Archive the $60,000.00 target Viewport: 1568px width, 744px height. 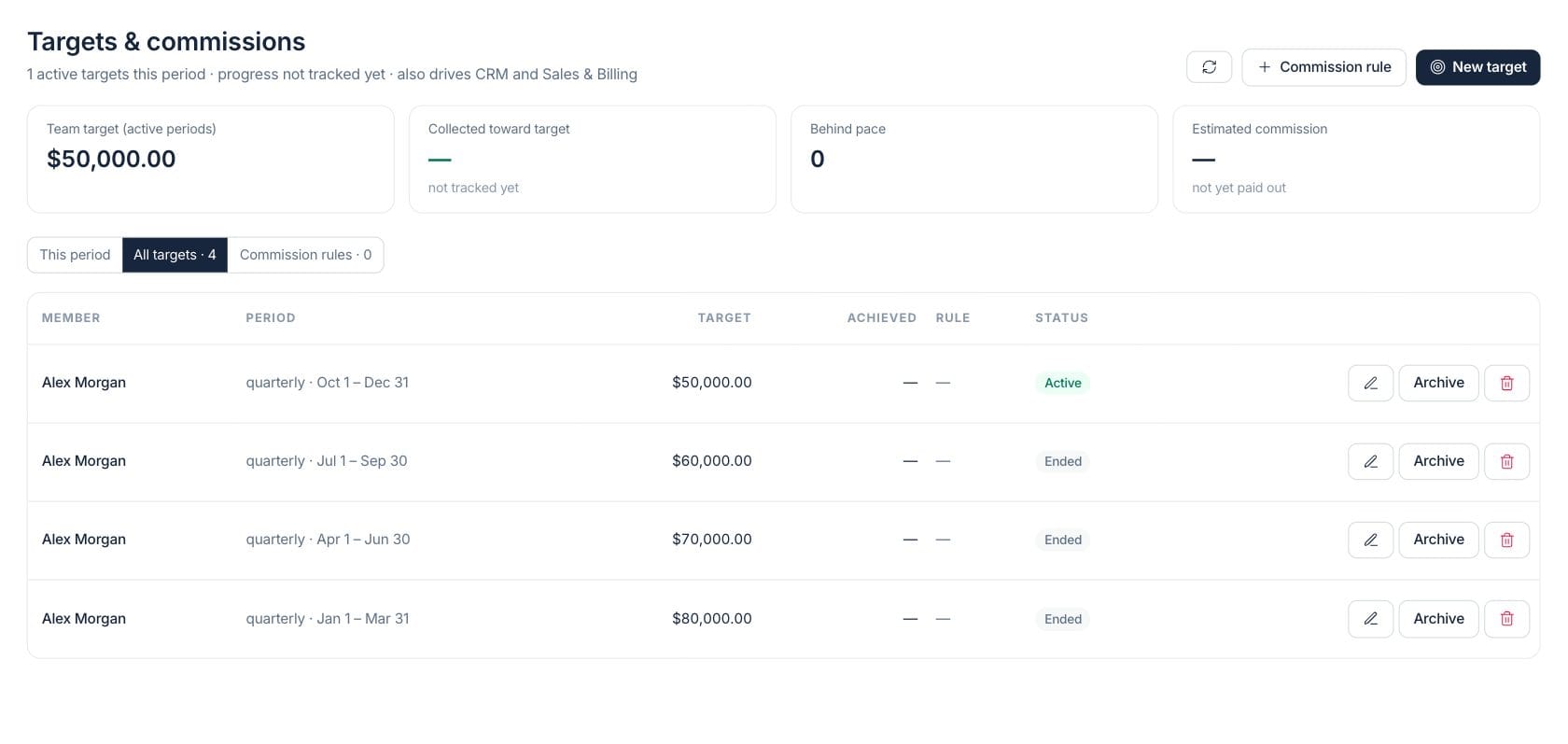click(1438, 461)
